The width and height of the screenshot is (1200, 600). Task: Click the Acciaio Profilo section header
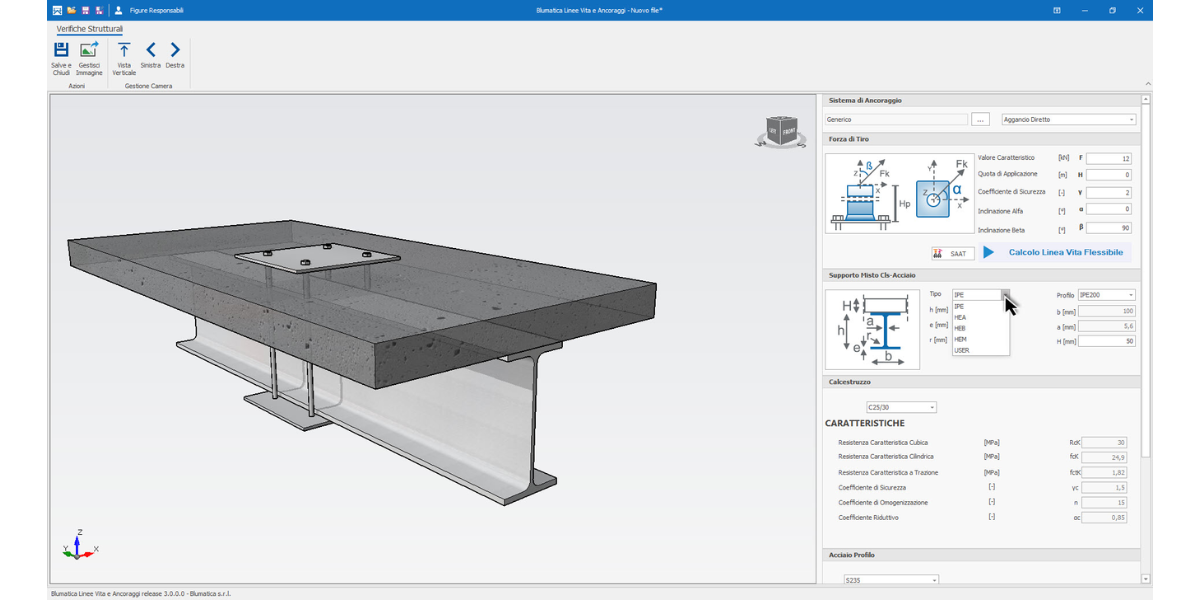pyautogui.click(x=981, y=554)
